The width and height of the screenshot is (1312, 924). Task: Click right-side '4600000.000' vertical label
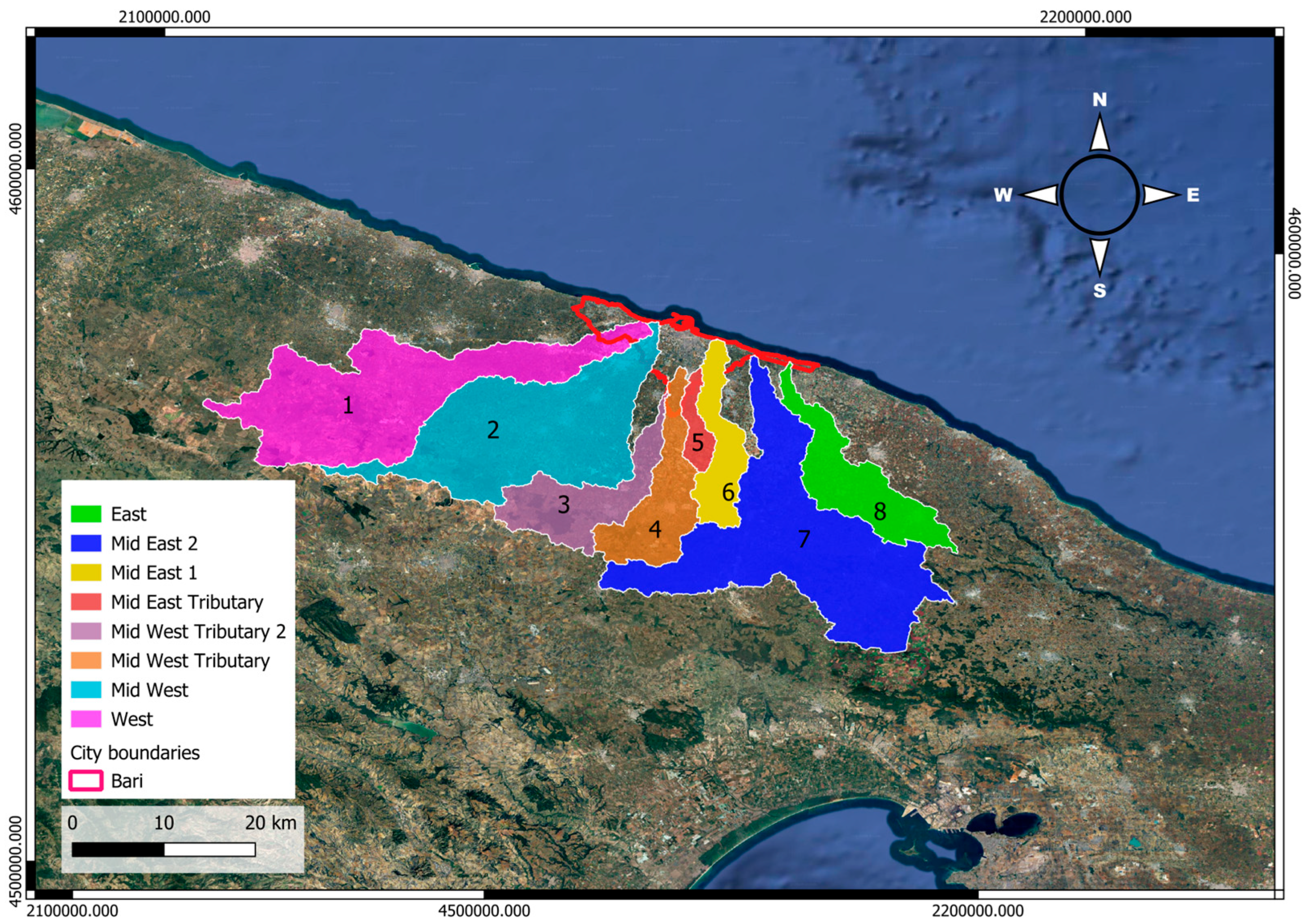click(1295, 253)
